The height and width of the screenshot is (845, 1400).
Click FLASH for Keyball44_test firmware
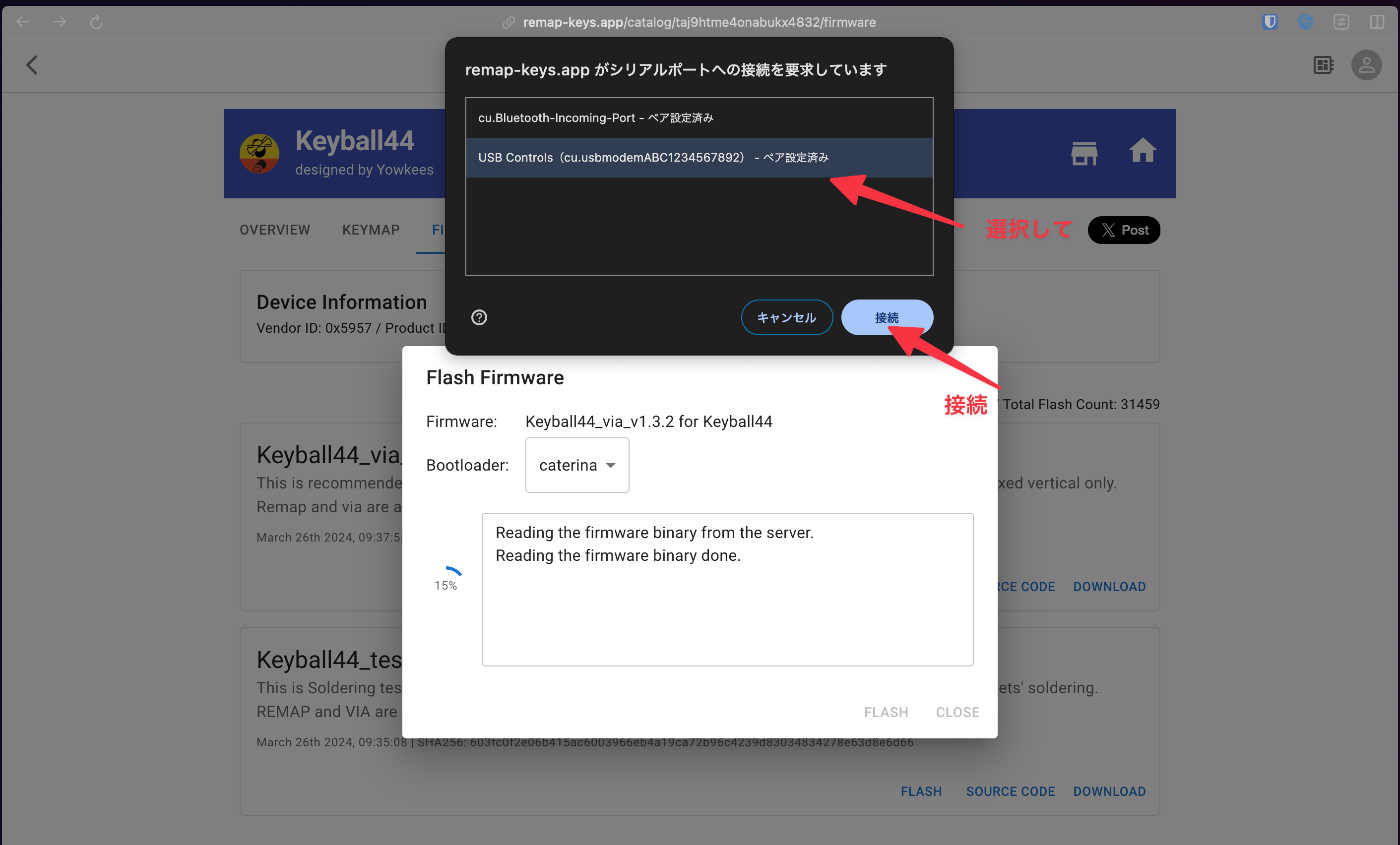click(x=921, y=791)
